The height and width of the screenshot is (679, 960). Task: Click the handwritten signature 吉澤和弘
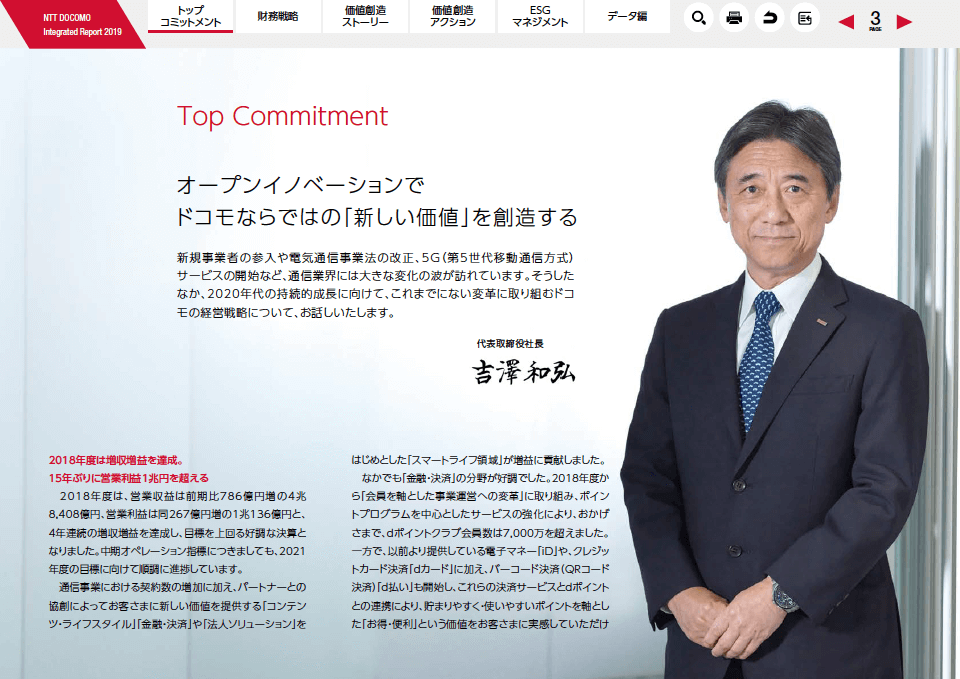(523, 371)
